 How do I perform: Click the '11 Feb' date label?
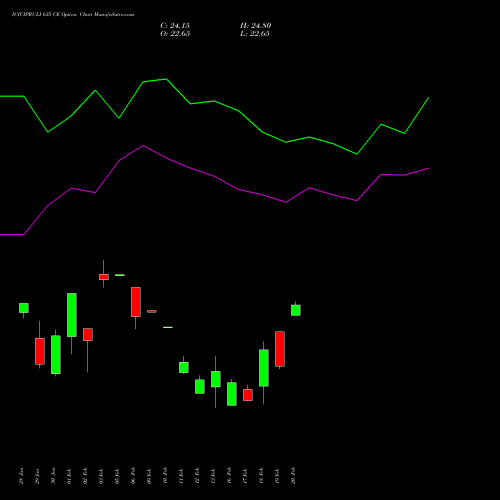coord(182,476)
